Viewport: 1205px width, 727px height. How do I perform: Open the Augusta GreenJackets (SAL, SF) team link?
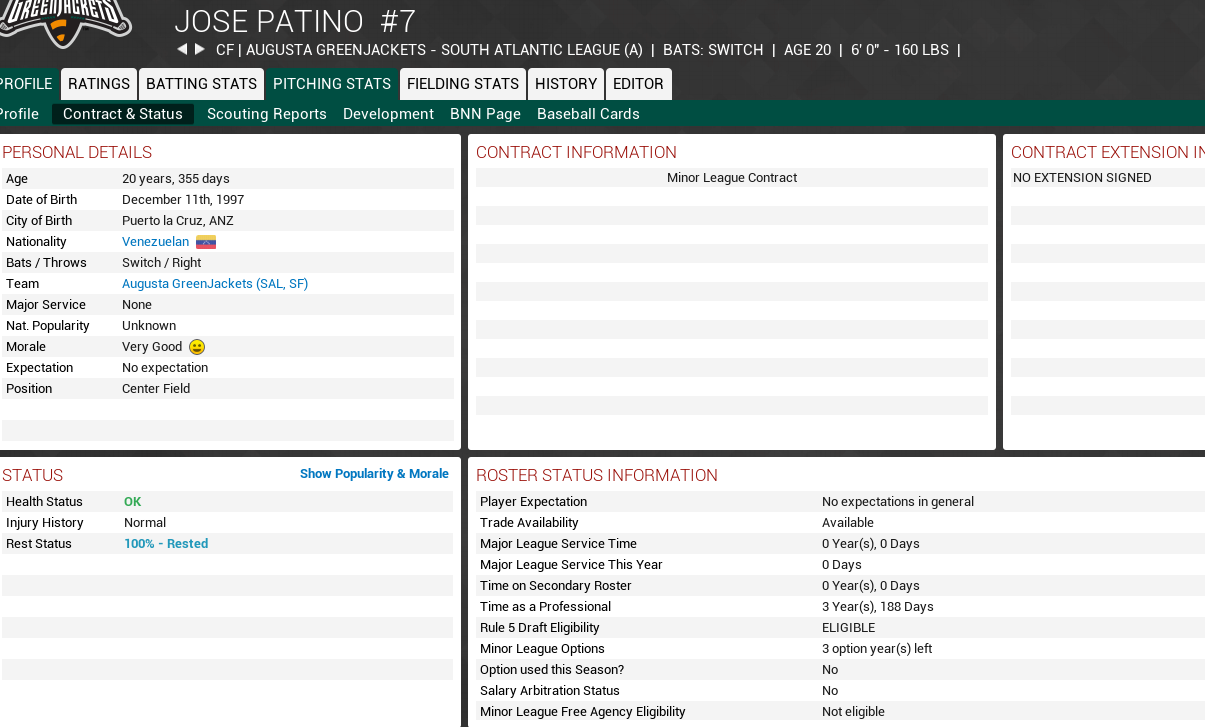[x=215, y=284]
